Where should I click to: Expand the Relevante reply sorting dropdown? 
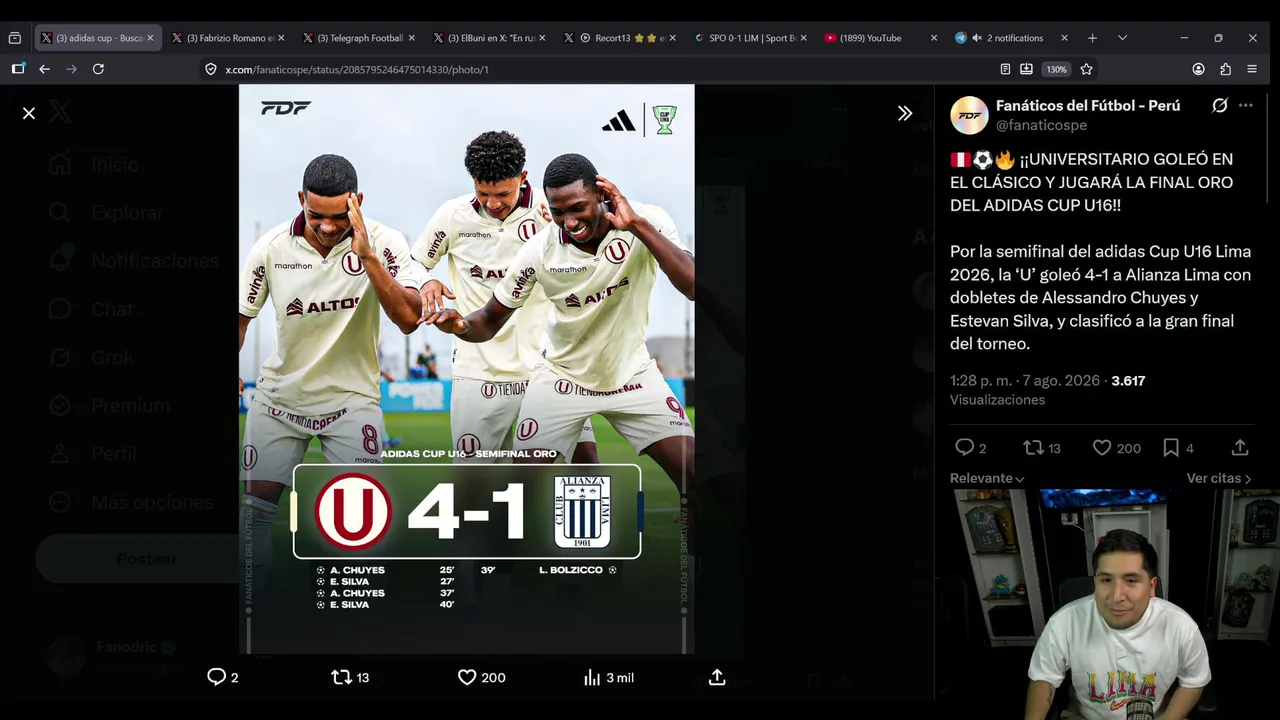[x=987, y=479]
